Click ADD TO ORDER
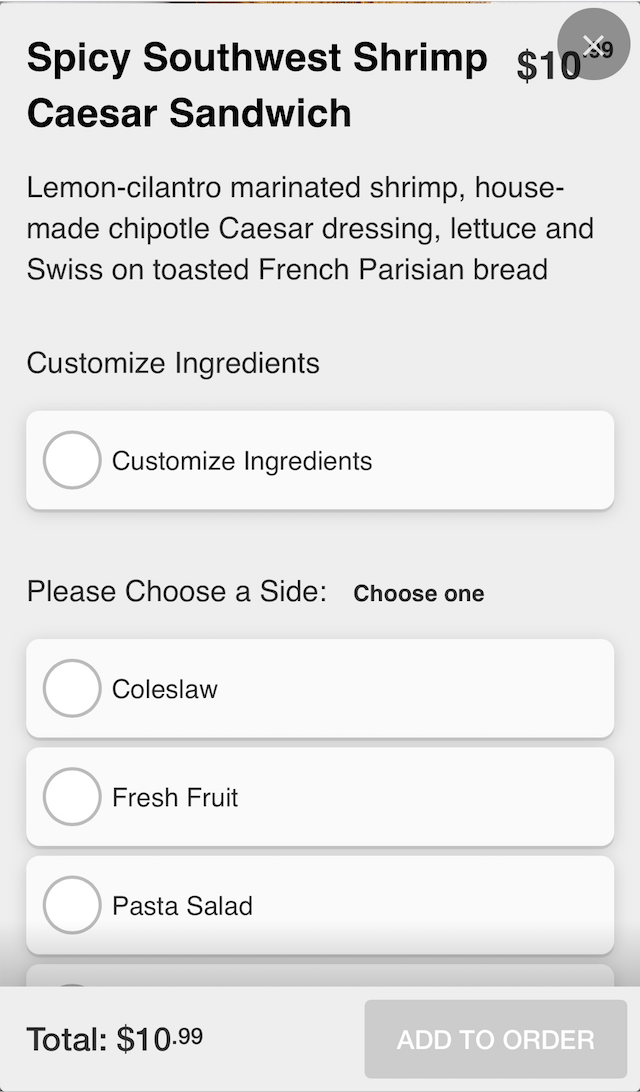 [494, 1039]
